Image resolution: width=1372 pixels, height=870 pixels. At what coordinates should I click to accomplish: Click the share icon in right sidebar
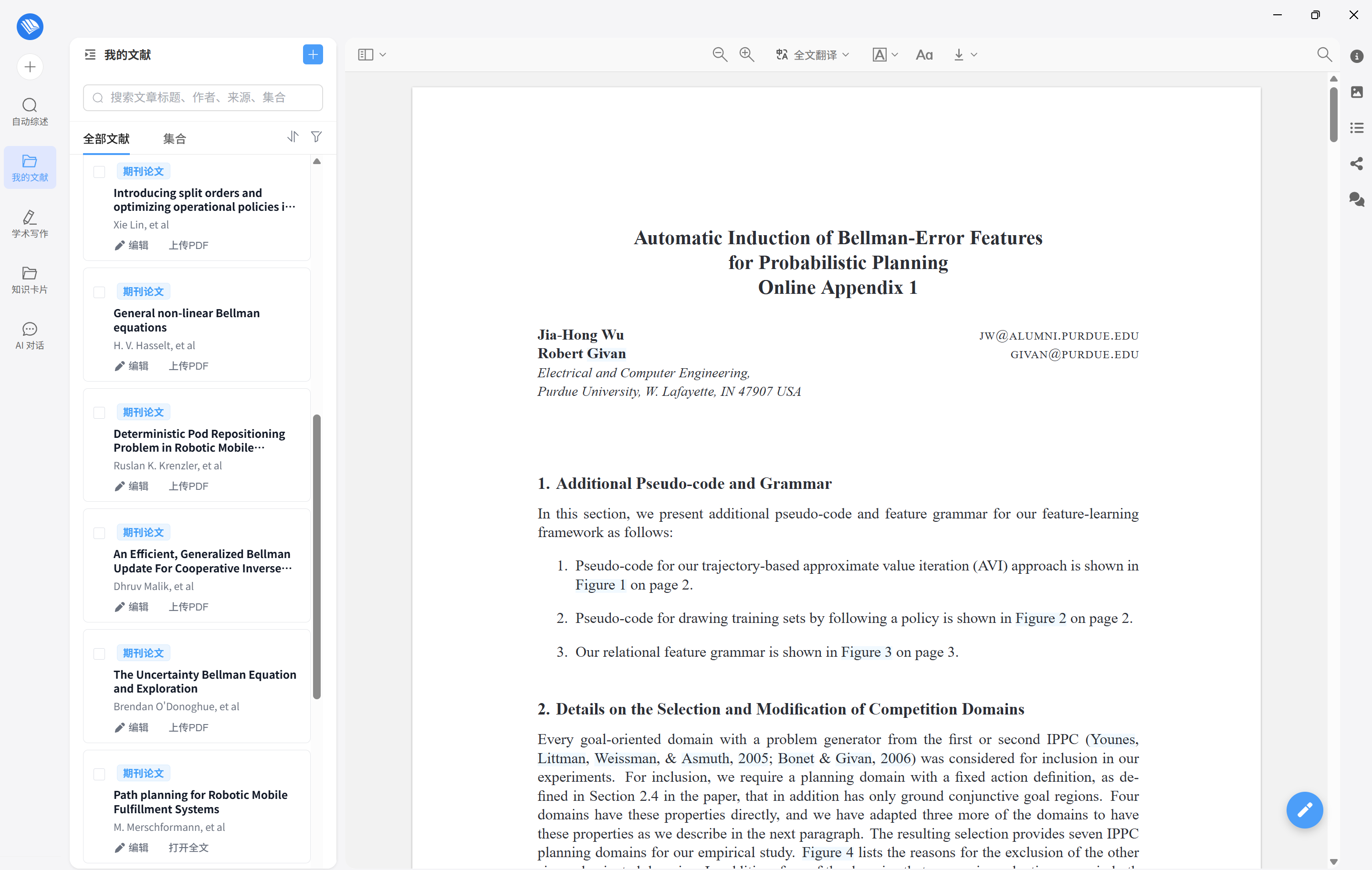1357,164
